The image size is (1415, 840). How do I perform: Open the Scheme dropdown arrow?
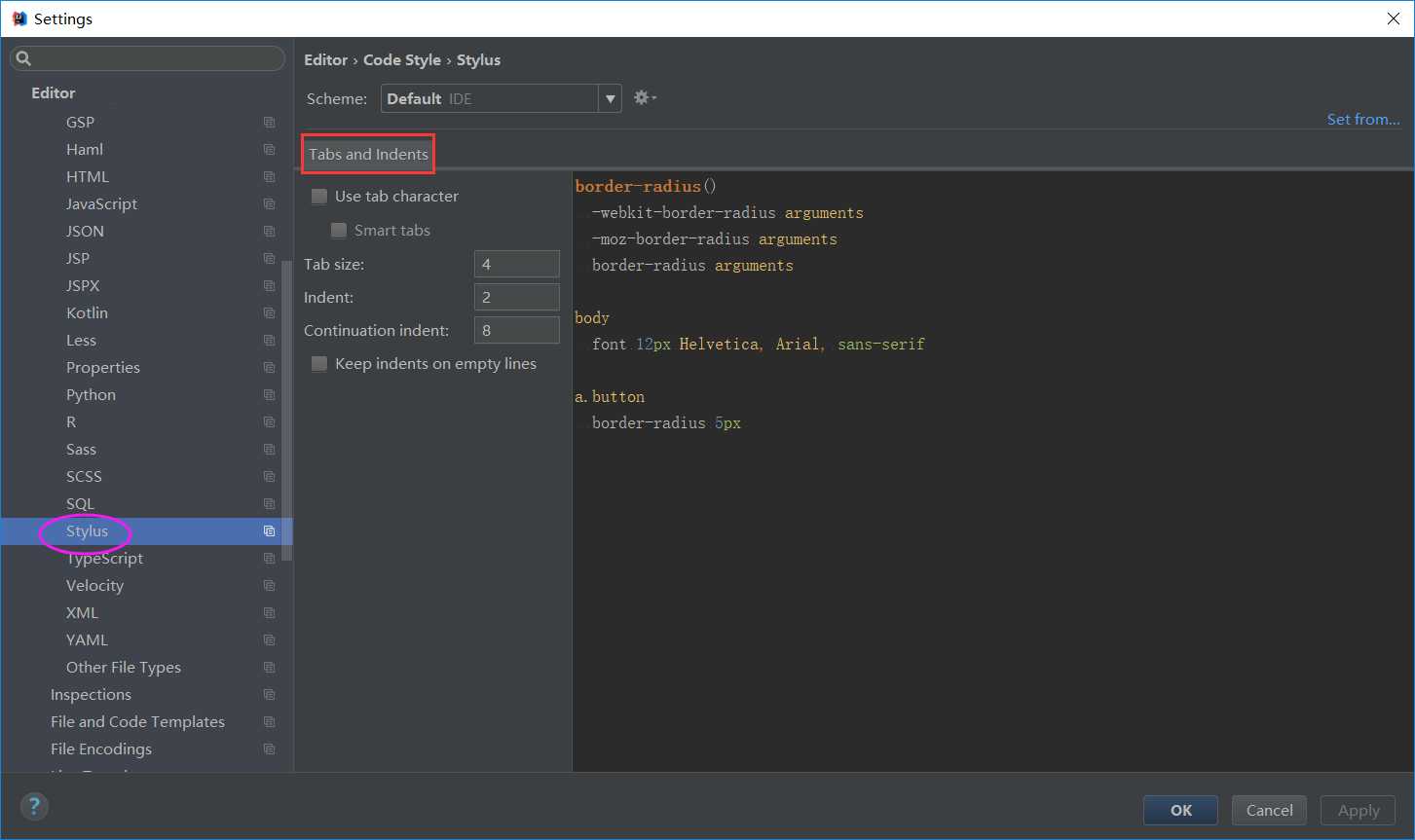pyautogui.click(x=611, y=98)
